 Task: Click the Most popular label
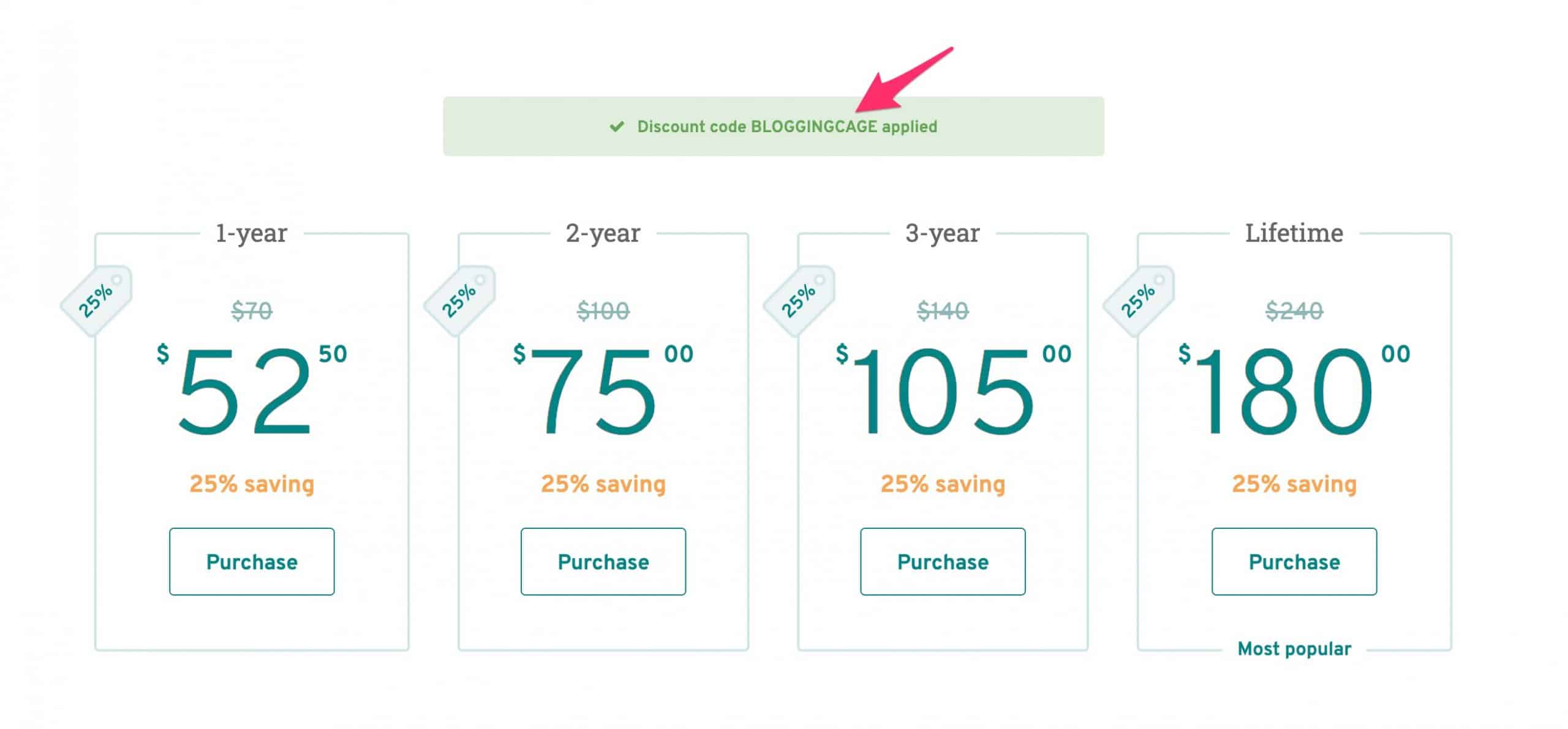[1294, 649]
